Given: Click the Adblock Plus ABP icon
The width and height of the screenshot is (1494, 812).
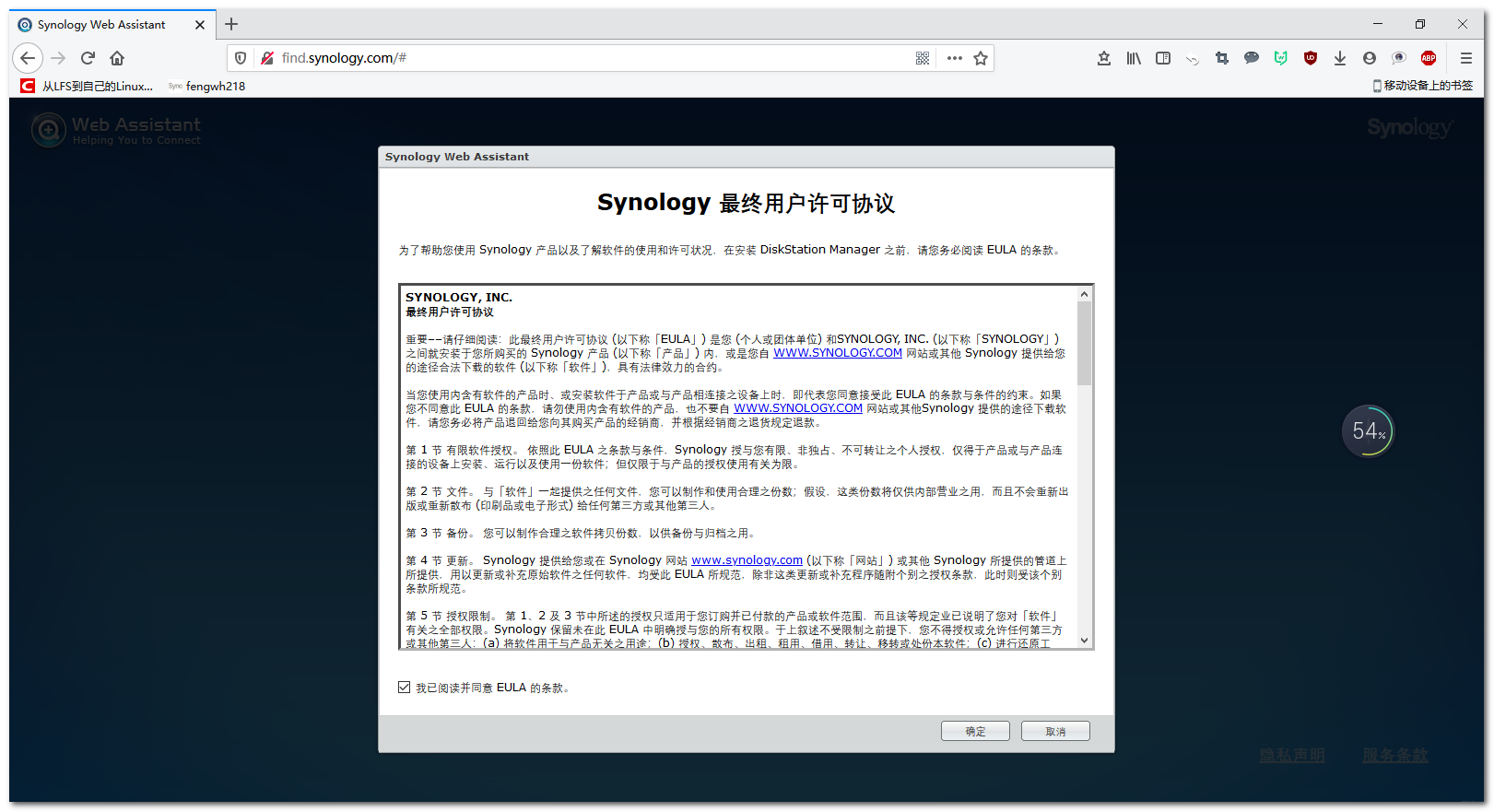Looking at the screenshot, I should click(x=1429, y=58).
